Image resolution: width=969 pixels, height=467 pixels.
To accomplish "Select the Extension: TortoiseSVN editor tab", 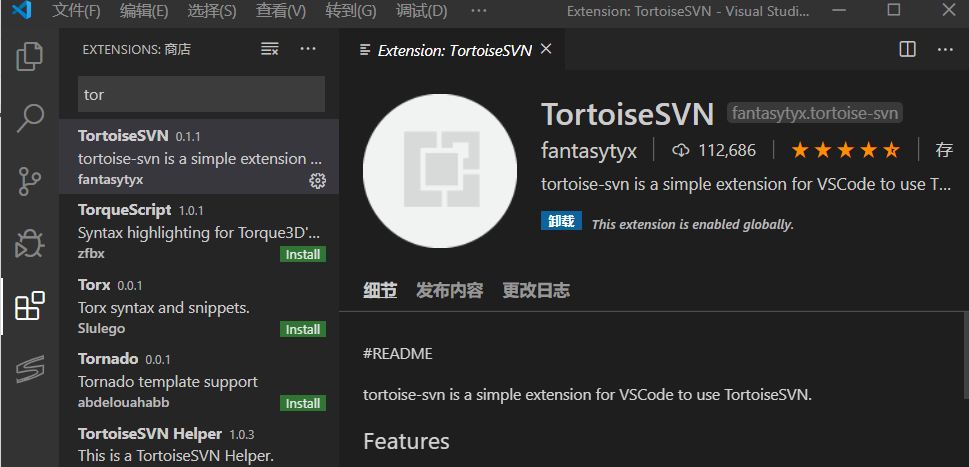I will (454, 50).
